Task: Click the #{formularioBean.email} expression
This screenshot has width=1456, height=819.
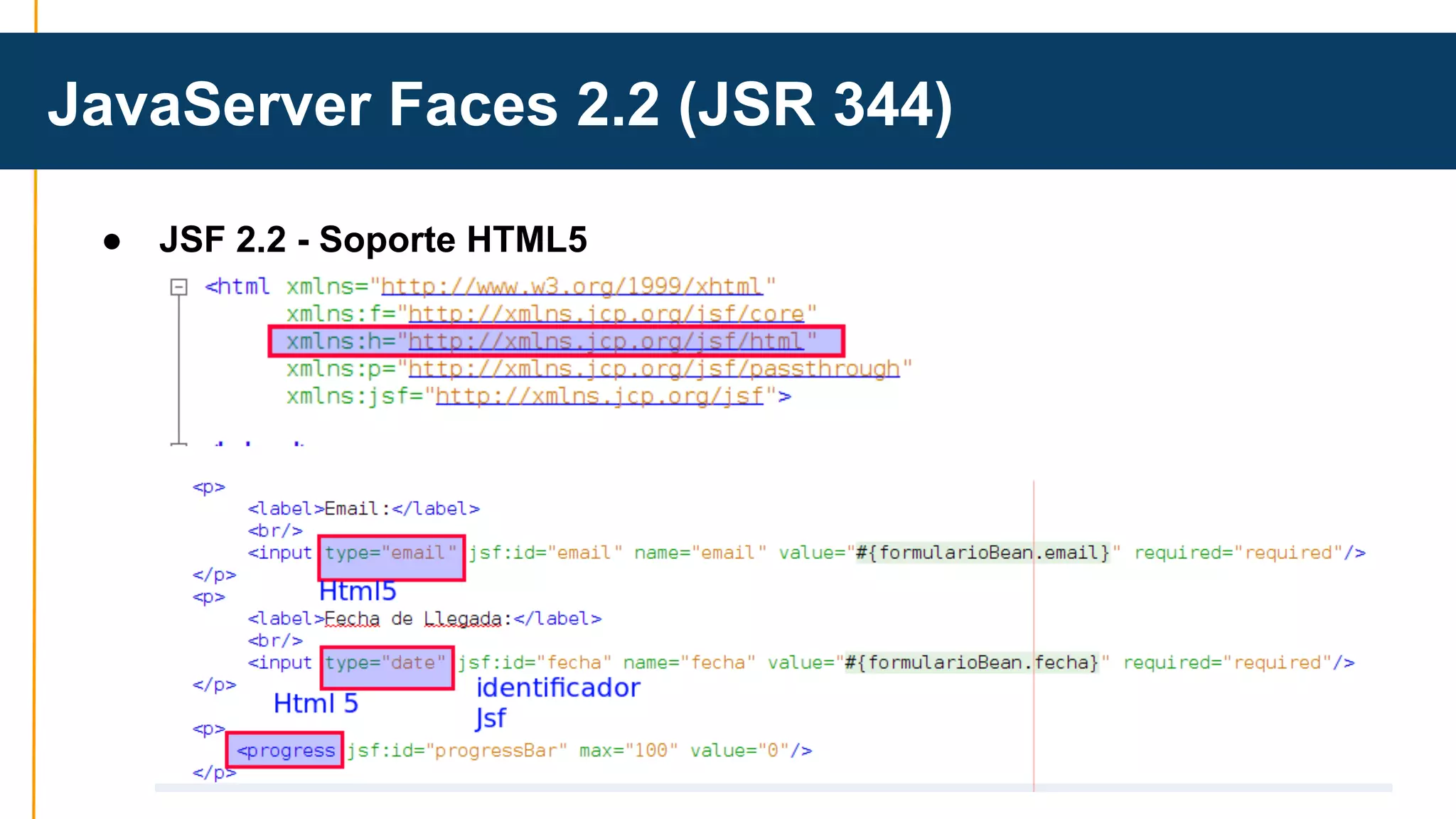Action: click(983, 553)
